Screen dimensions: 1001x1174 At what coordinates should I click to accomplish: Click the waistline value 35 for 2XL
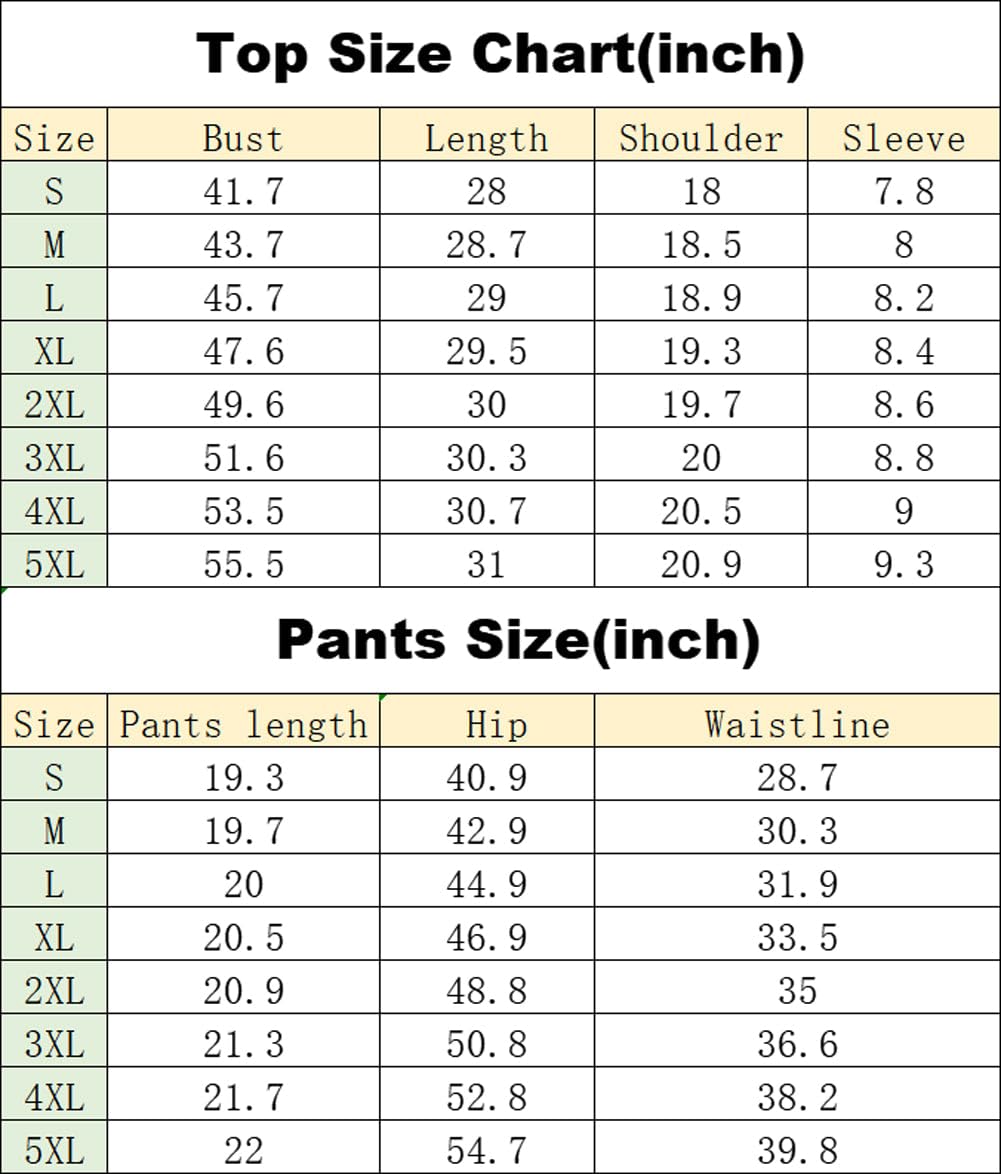point(797,990)
